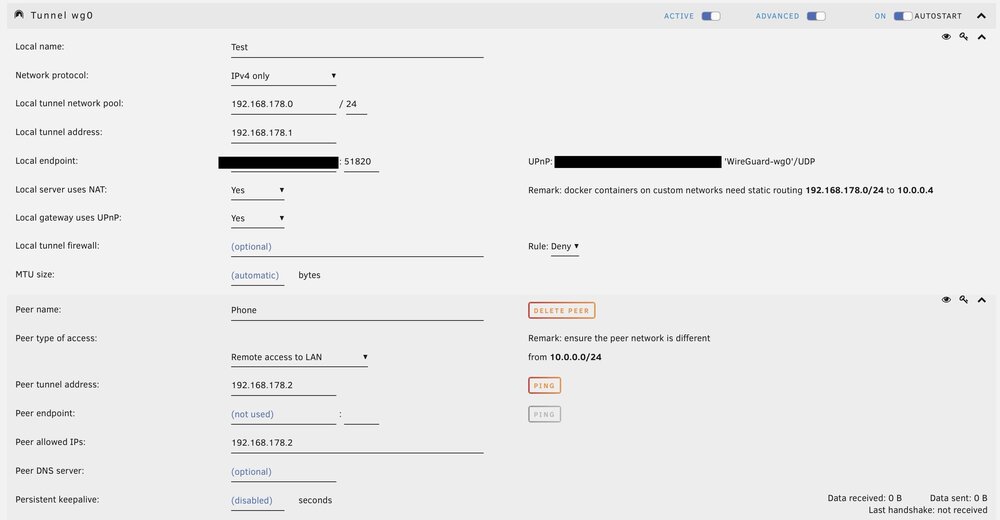Edit the Local endpoint port 51820
The width and height of the screenshot is (1000, 520).
tap(361, 161)
